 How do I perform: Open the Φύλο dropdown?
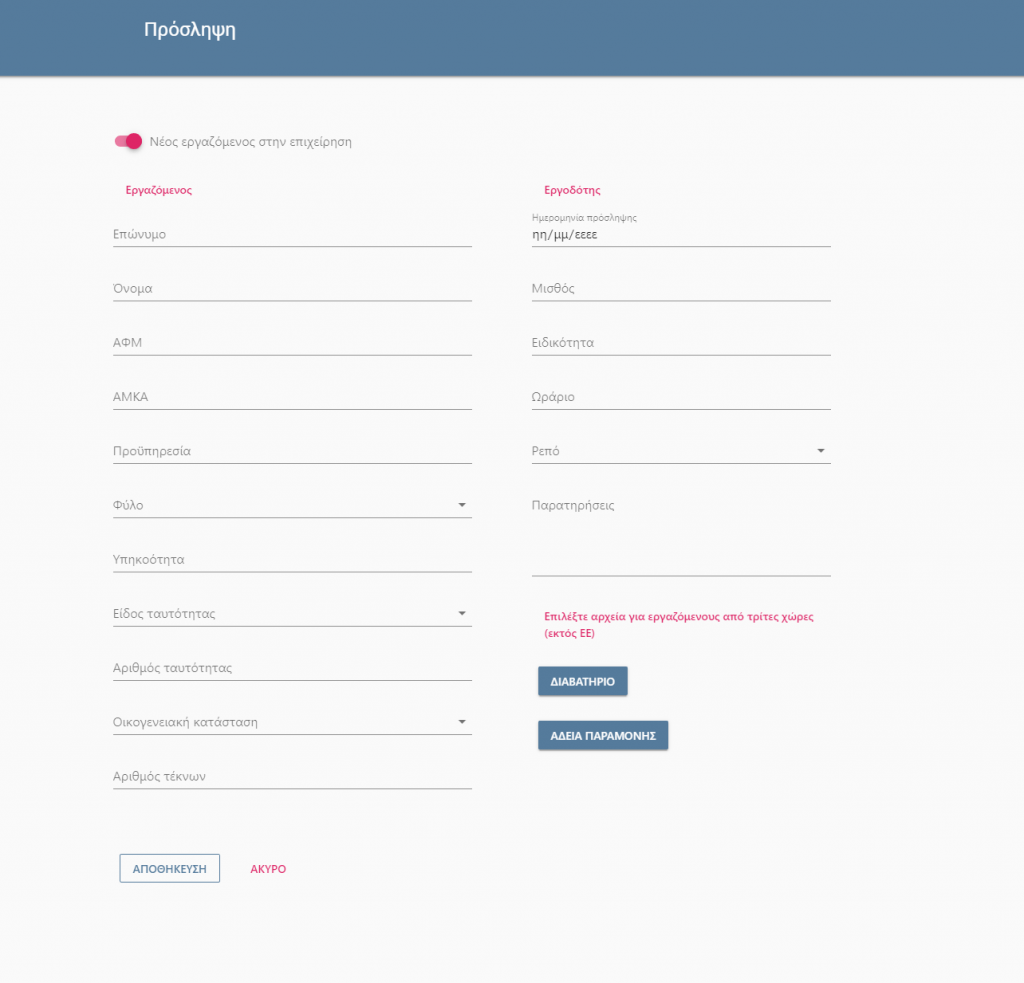(x=292, y=505)
